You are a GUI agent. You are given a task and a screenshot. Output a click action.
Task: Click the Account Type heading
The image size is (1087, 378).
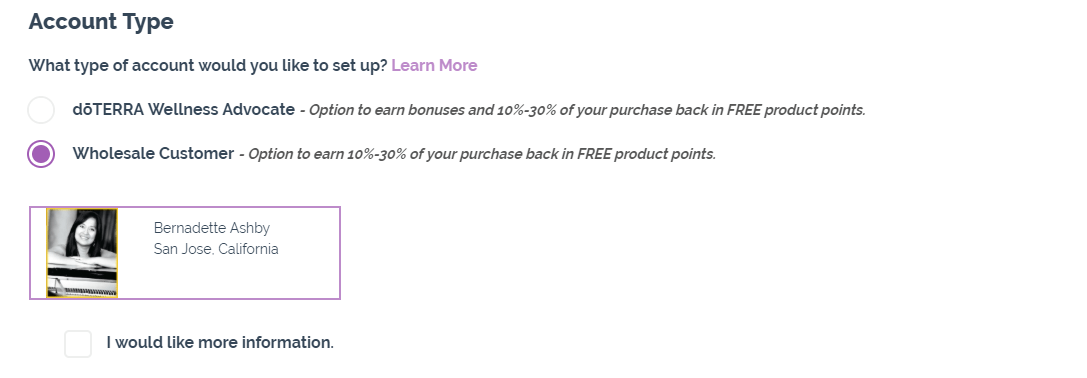tap(101, 22)
